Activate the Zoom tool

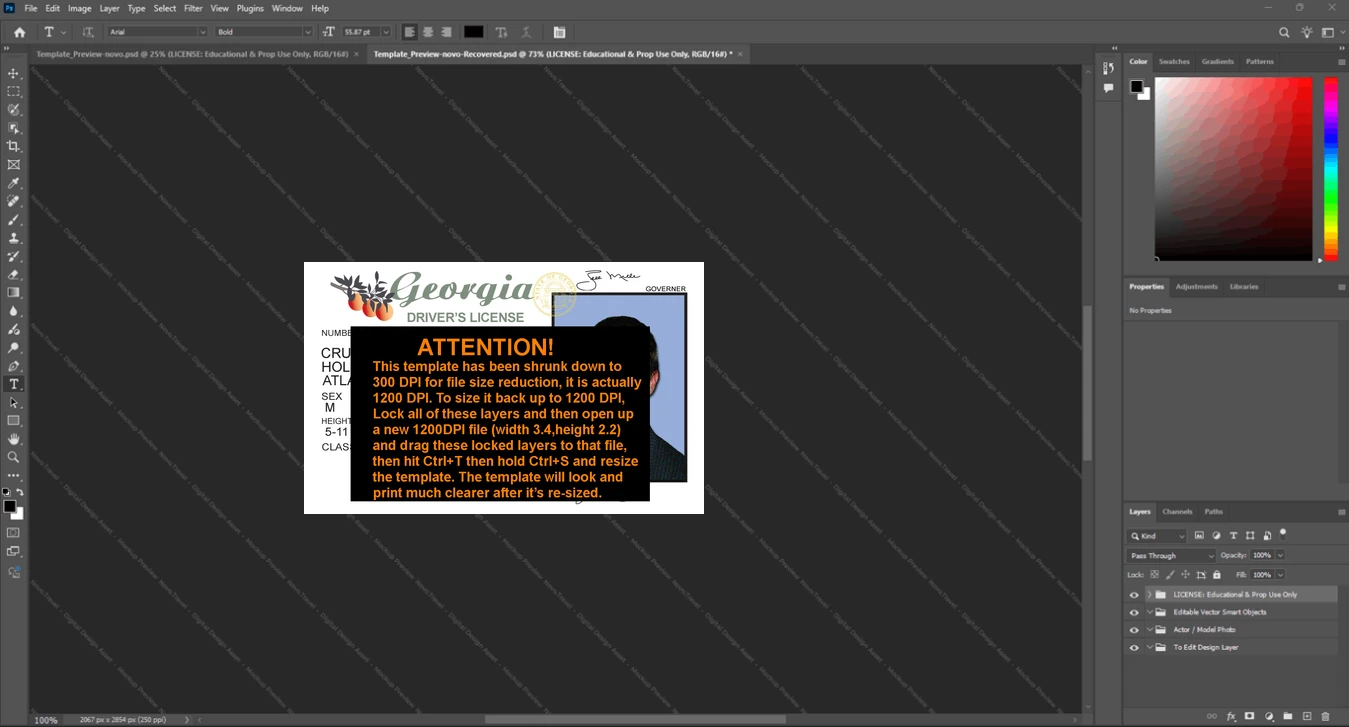[14, 457]
